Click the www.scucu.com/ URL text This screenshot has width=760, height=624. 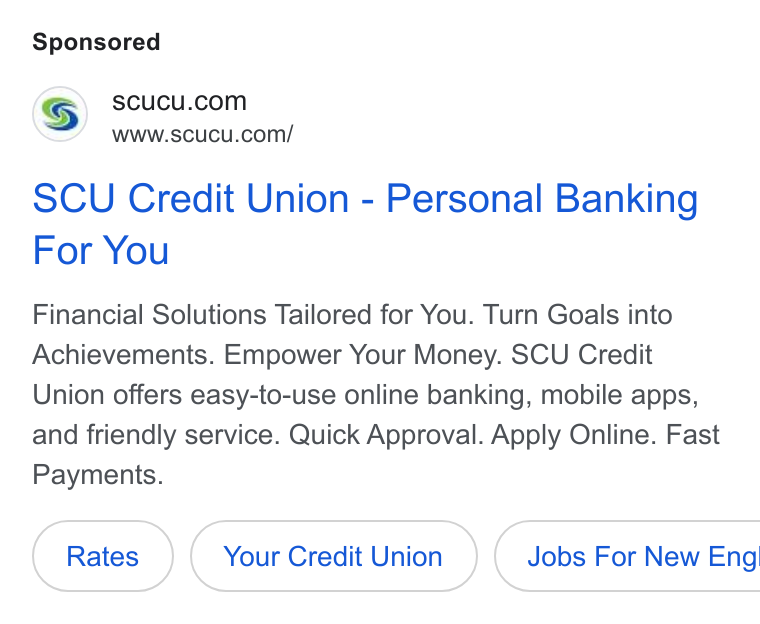tap(203, 134)
